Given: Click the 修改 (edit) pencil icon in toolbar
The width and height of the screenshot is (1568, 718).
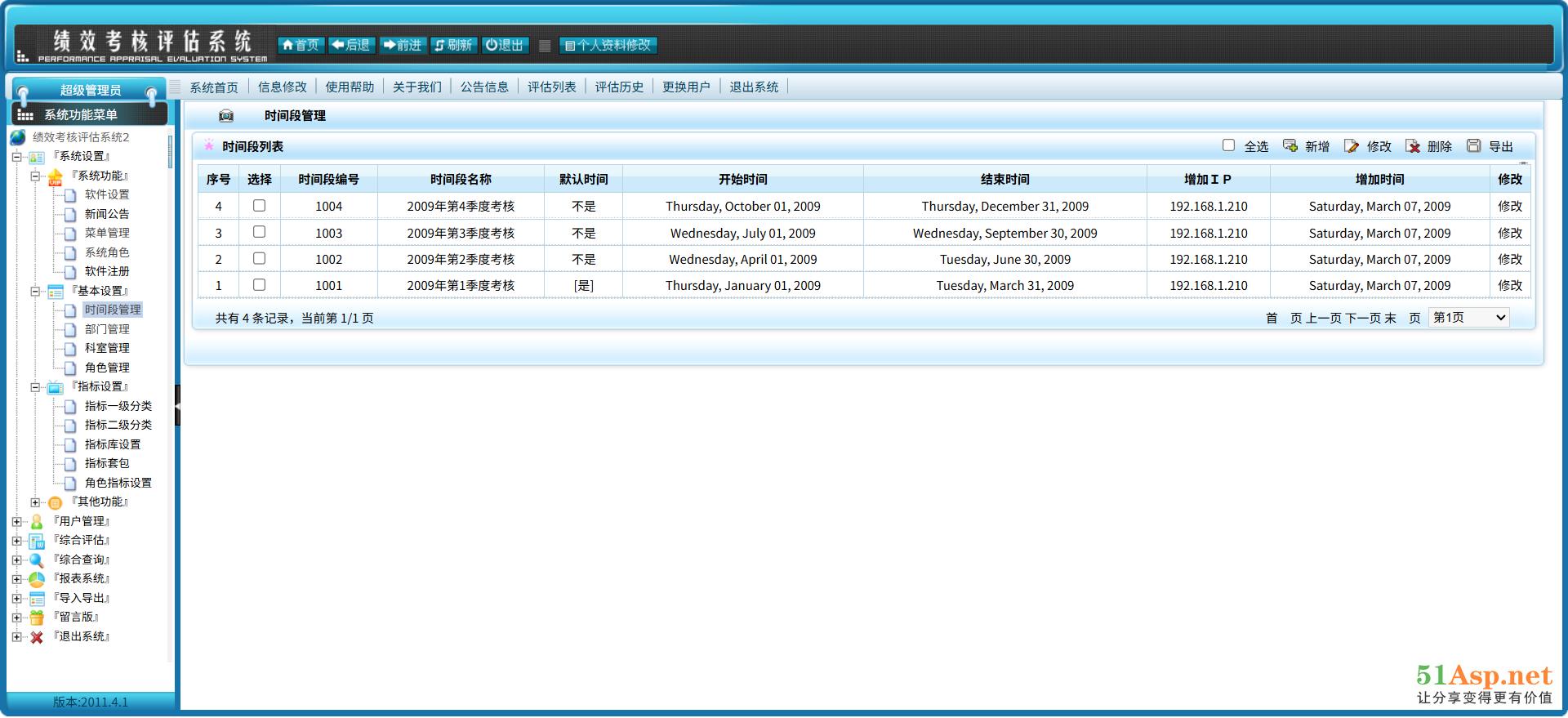Looking at the screenshot, I should coord(1352,146).
